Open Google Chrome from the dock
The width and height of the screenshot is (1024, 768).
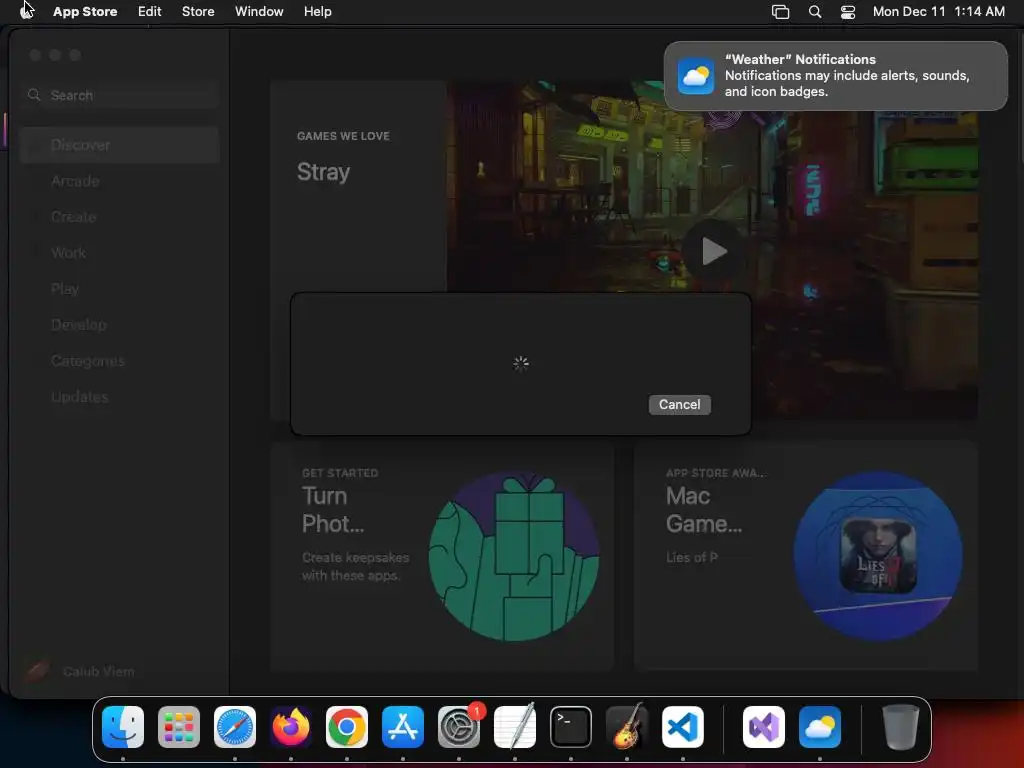pyautogui.click(x=347, y=727)
